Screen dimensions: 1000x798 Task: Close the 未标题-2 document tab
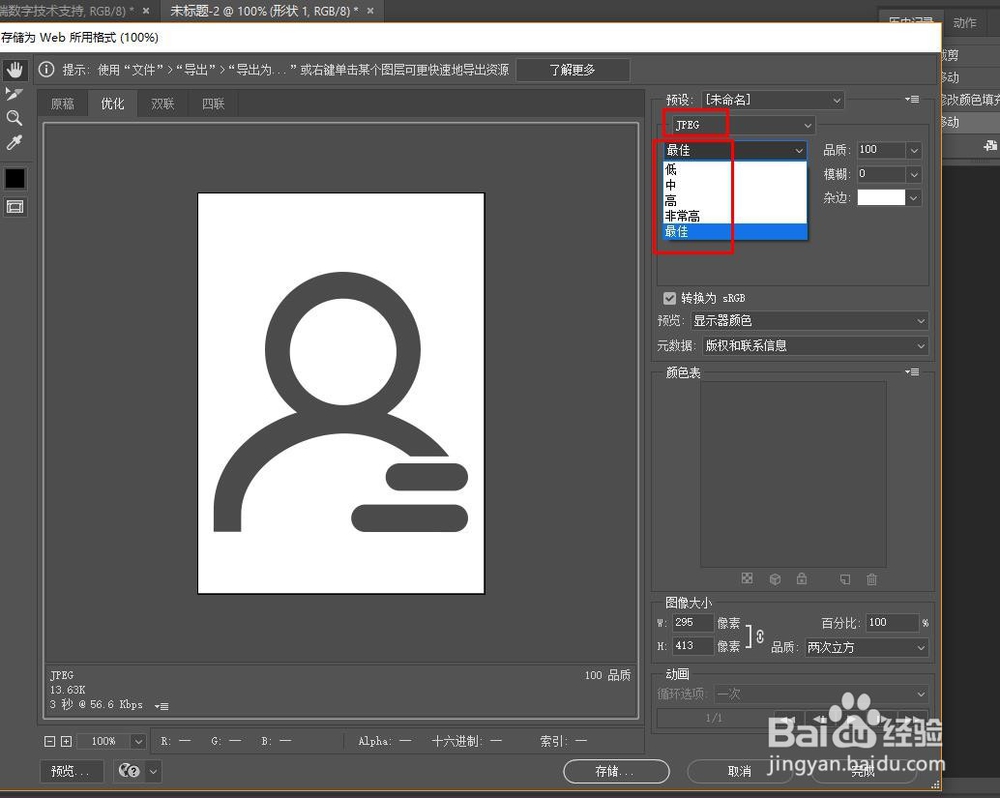pyautogui.click(x=371, y=11)
